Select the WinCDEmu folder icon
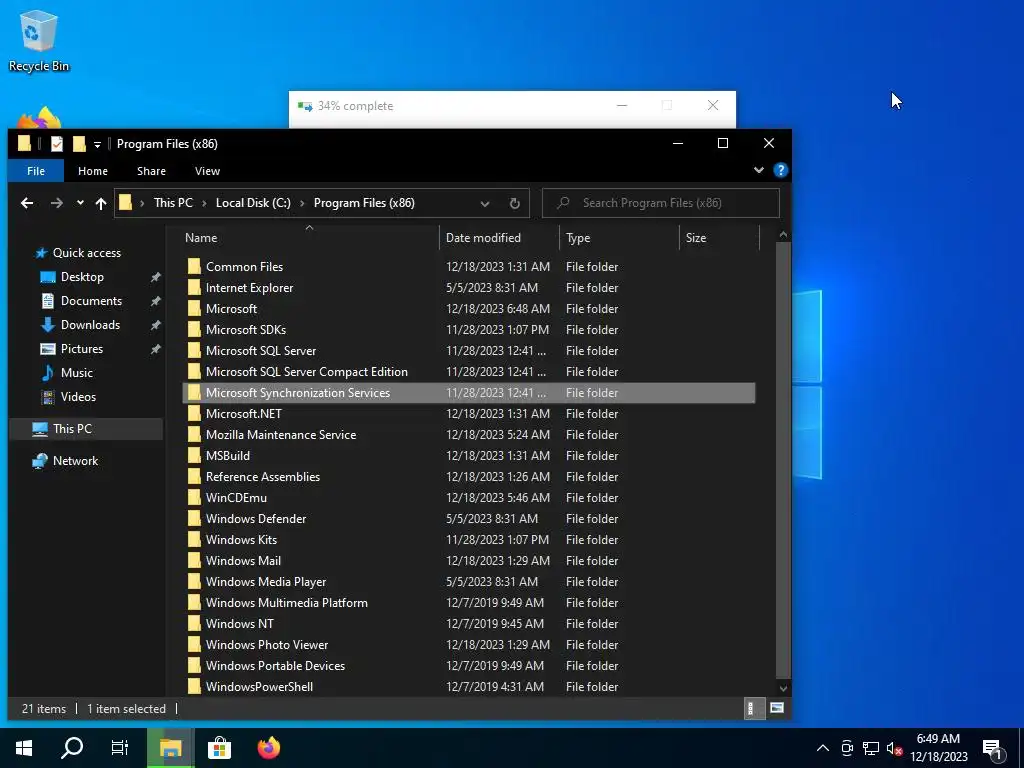The image size is (1024, 768). pyautogui.click(x=194, y=498)
